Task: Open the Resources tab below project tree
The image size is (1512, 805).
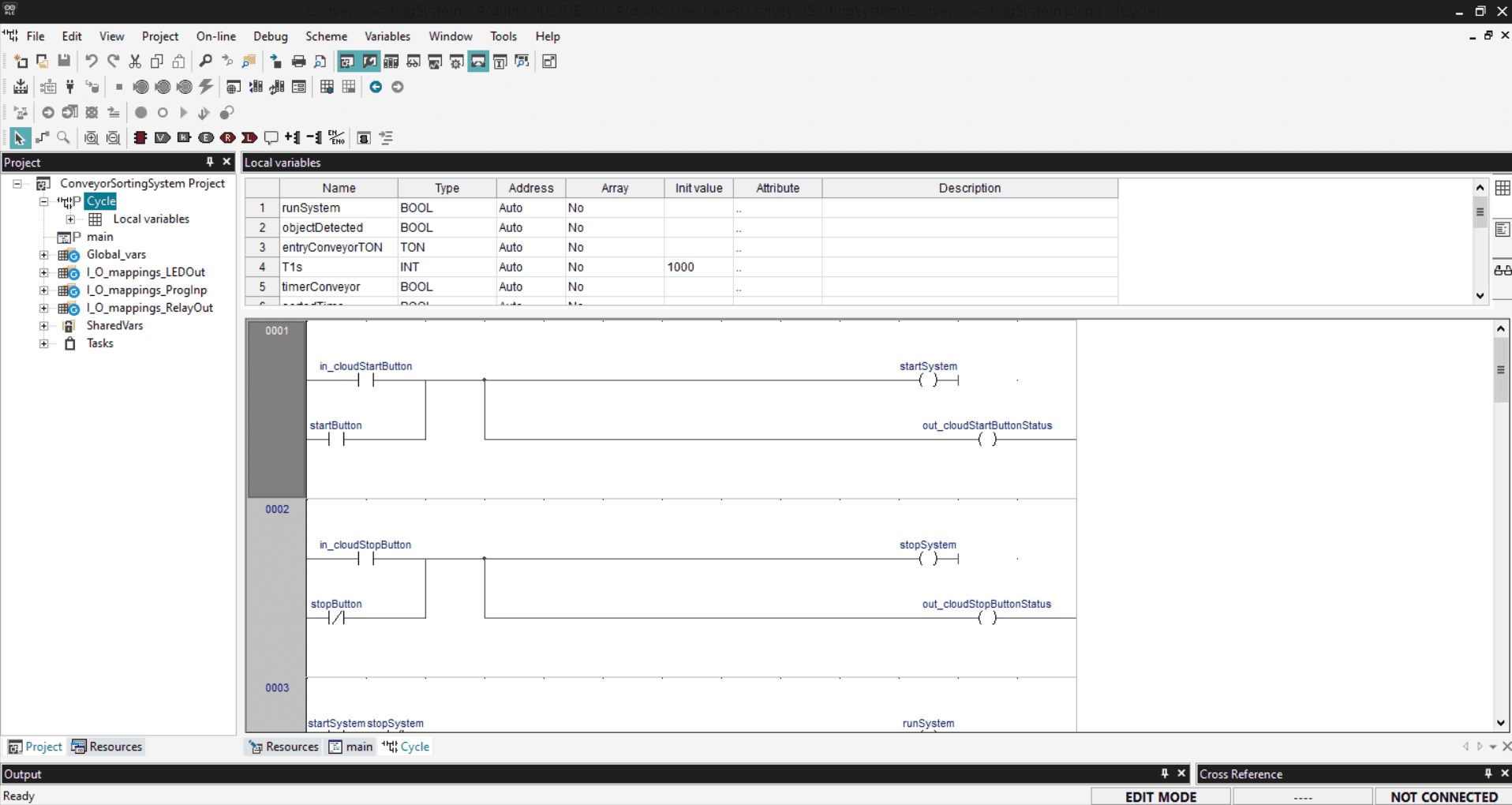Action: tap(107, 747)
